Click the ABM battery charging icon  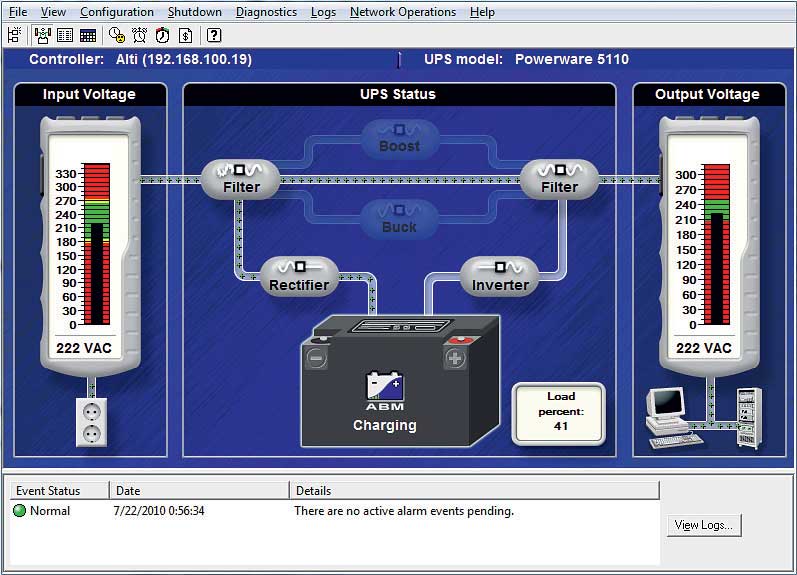[x=385, y=390]
